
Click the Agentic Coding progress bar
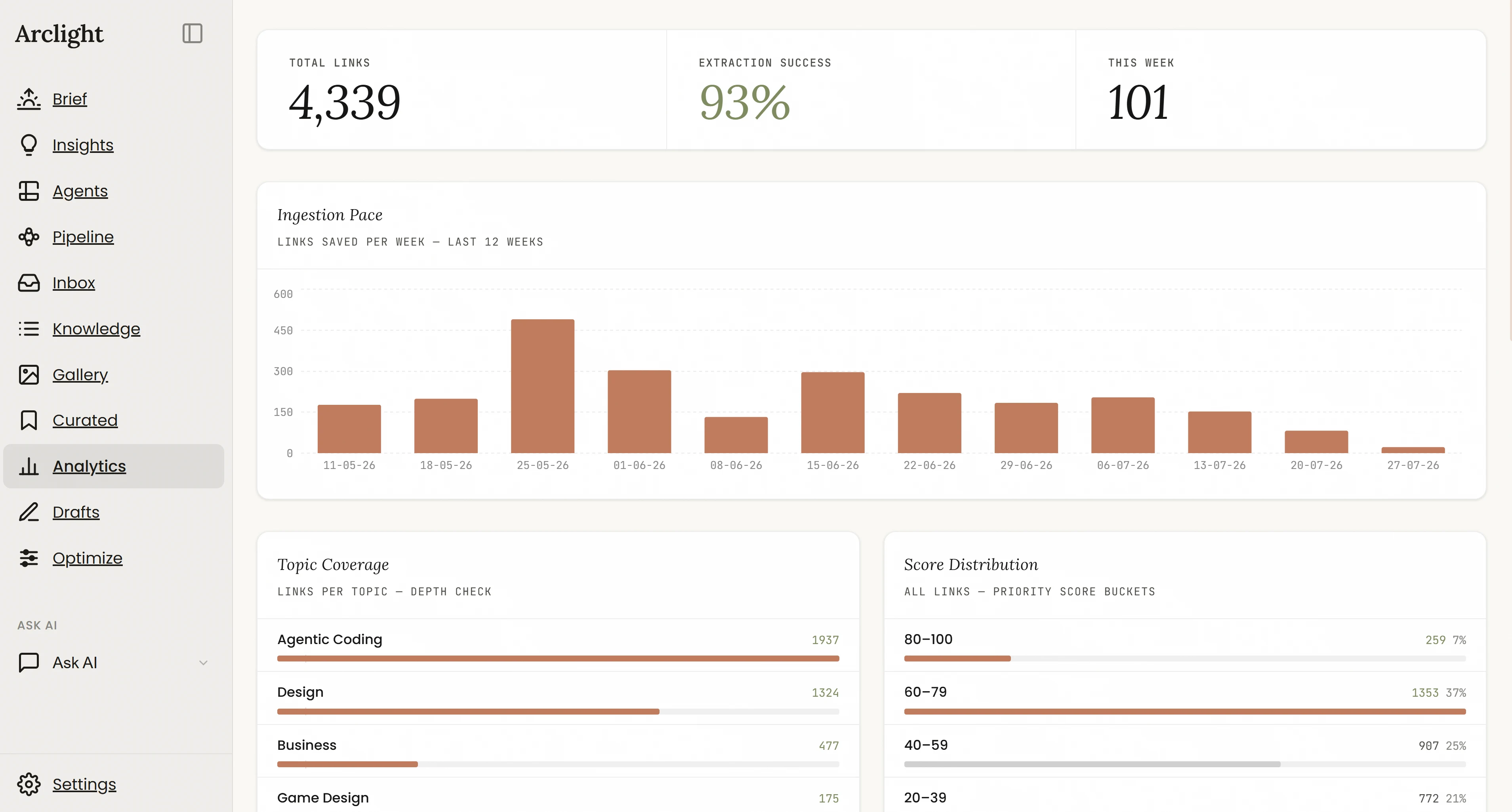point(558,659)
